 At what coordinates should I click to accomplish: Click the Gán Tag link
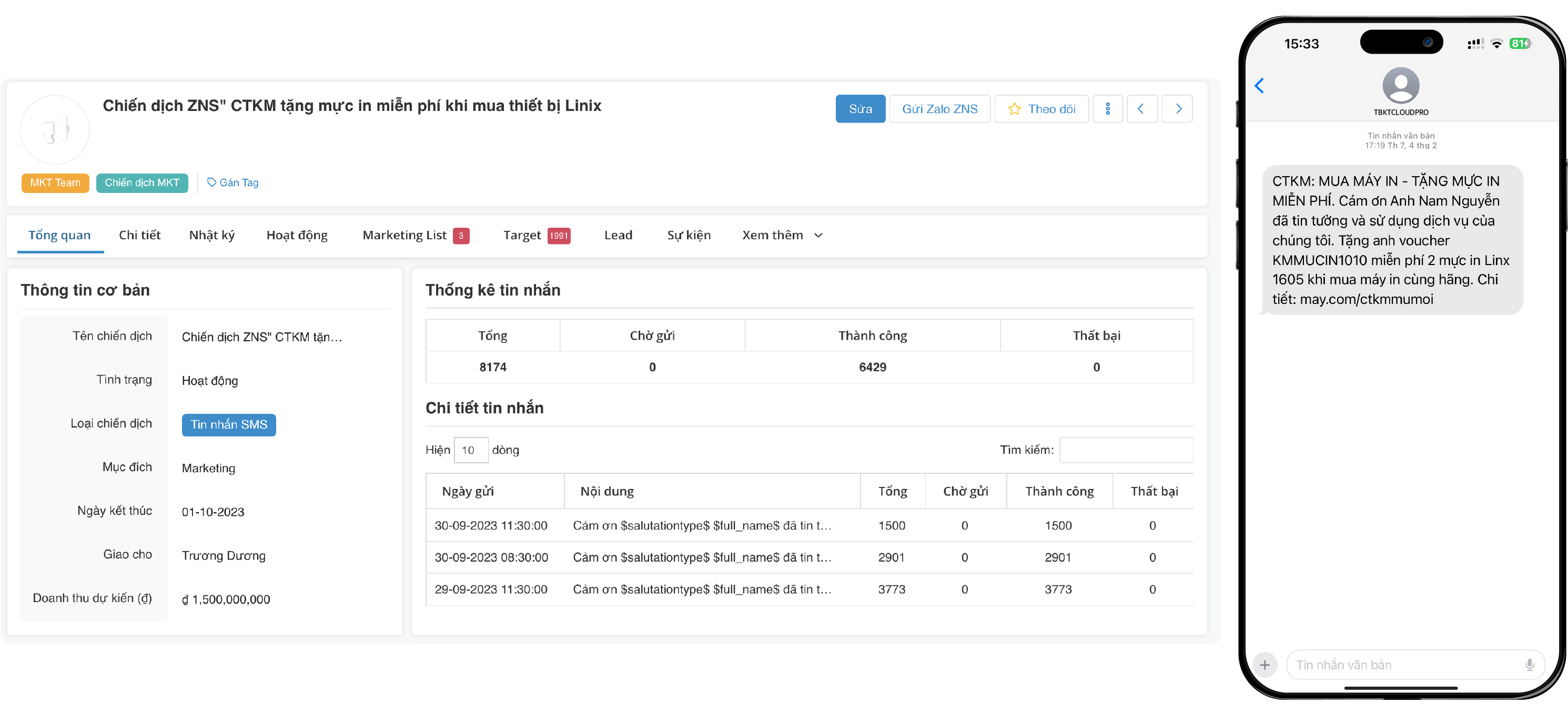point(232,182)
